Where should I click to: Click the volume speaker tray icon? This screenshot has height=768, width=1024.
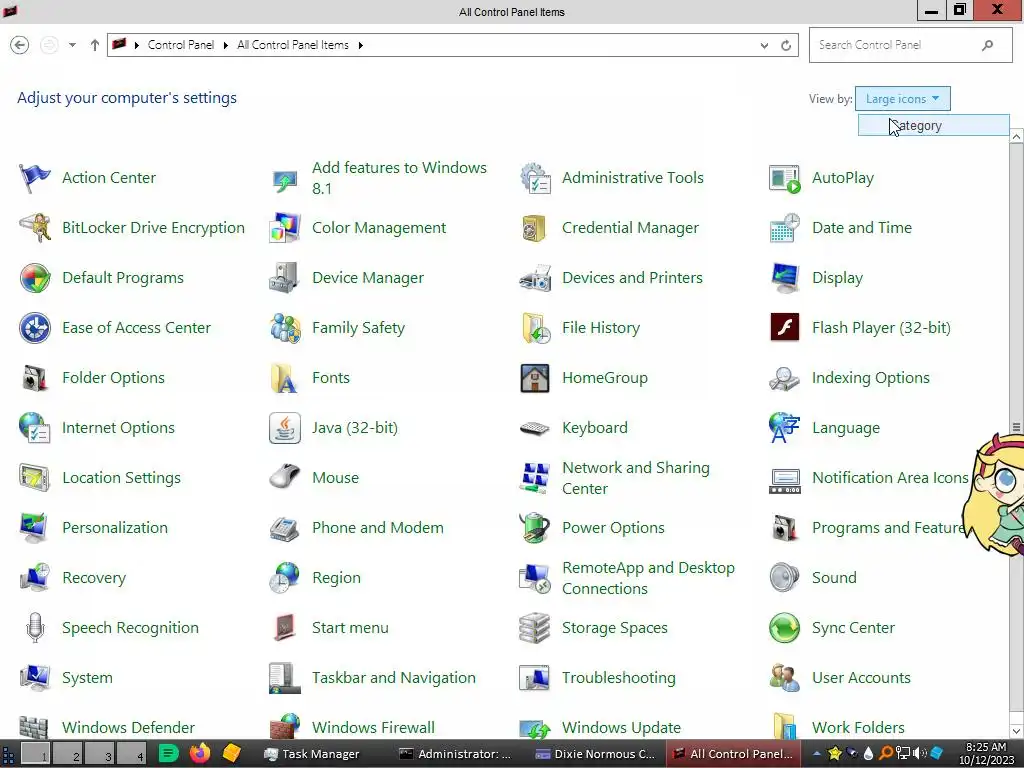(x=920, y=754)
